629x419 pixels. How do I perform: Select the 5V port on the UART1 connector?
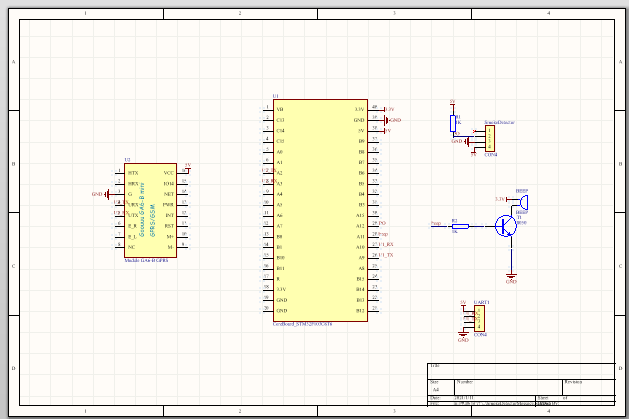click(463, 304)
